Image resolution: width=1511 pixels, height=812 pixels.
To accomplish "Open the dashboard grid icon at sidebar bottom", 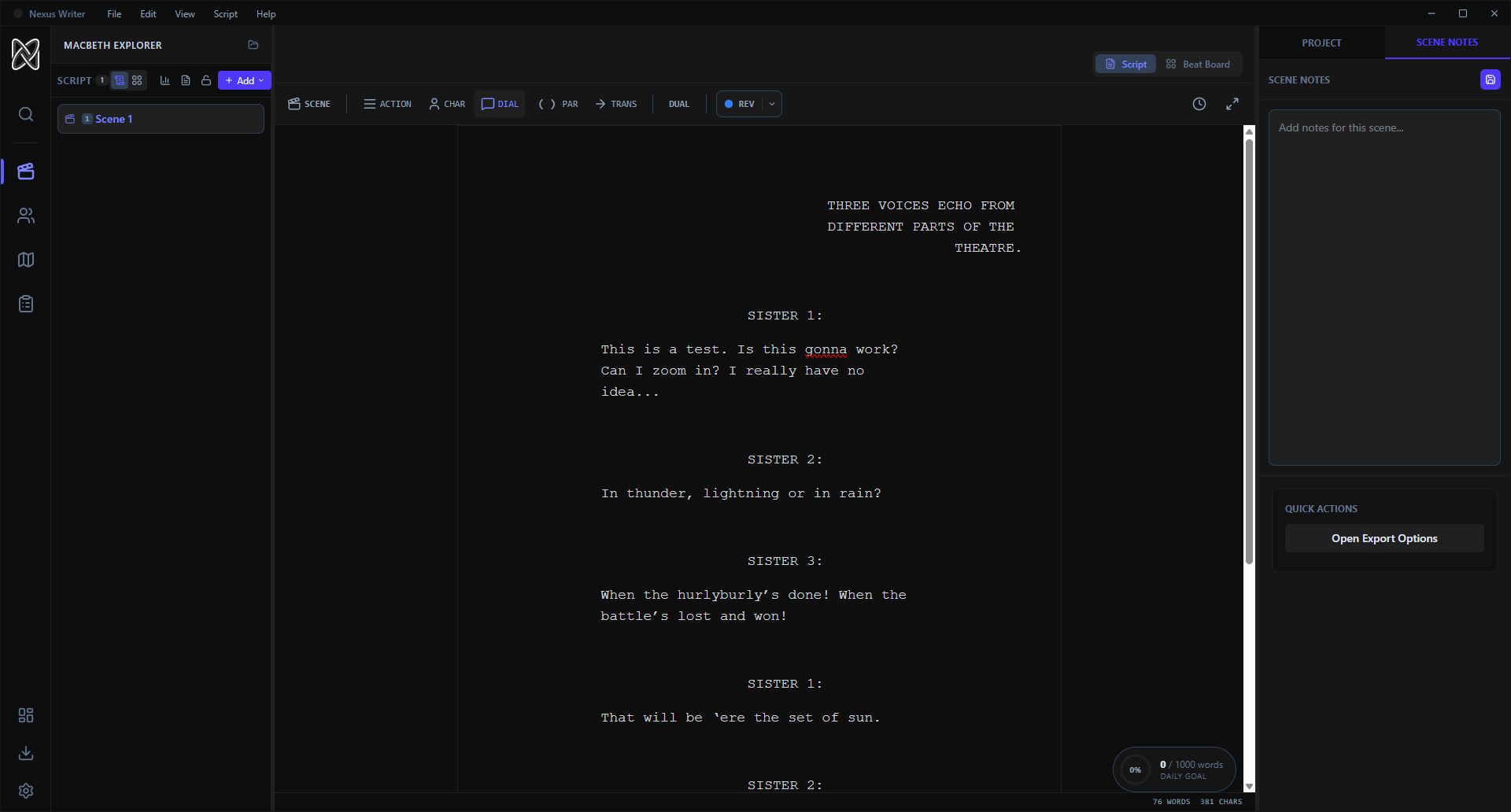I will (x=26, y=715).
